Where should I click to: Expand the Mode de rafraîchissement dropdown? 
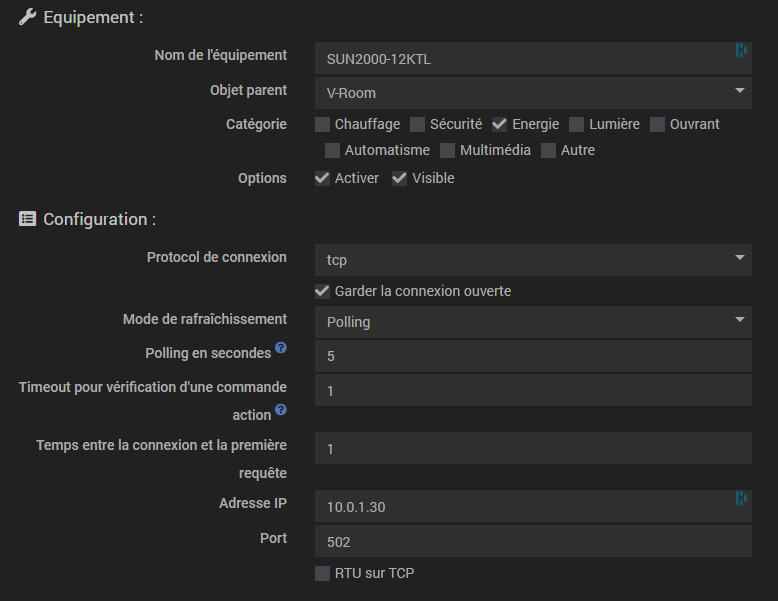coord(533,322)
